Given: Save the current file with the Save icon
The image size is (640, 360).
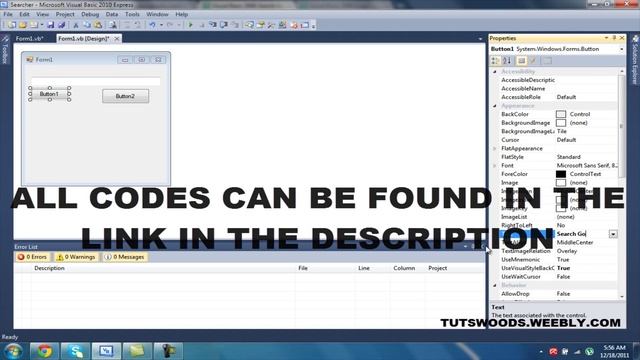Looking at the screenshot, I should tap(51, 25).
